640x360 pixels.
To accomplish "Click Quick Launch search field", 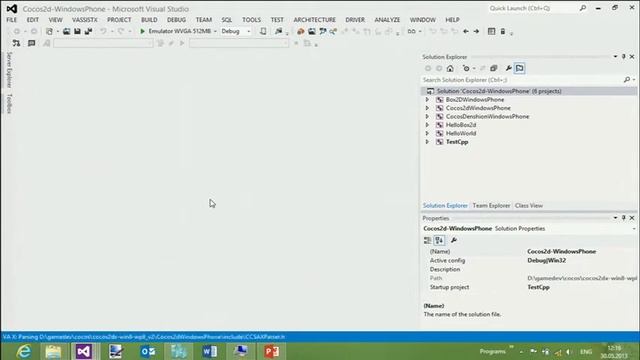I will 533,8.
